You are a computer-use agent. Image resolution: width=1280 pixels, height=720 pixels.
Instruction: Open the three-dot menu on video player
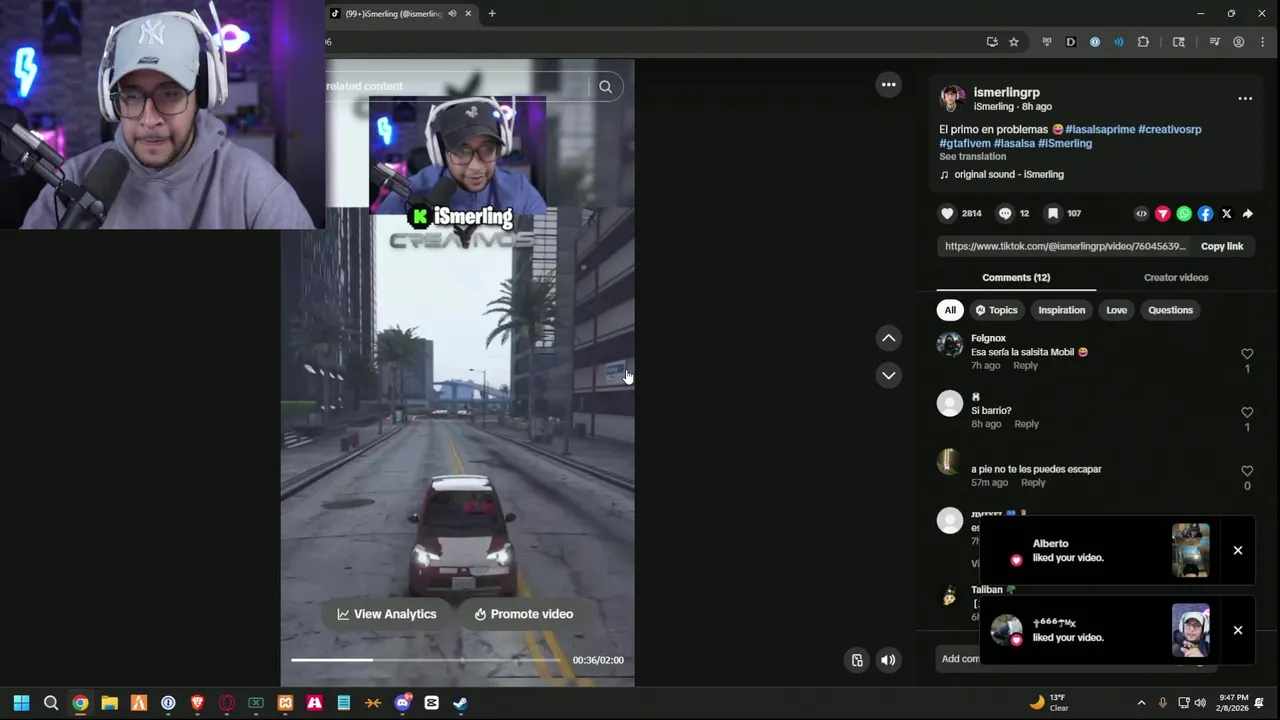[x=888, y=84]
